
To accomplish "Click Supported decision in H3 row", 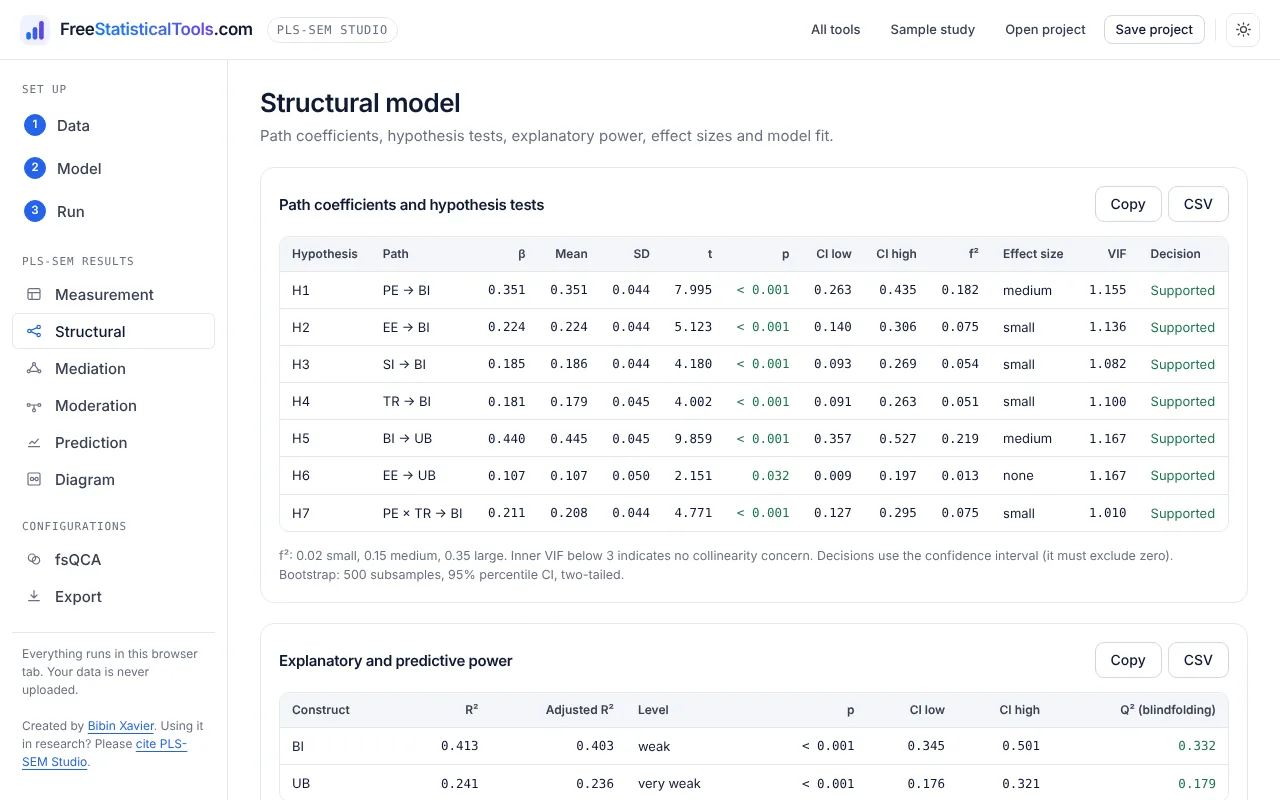I will [1182, 365].
